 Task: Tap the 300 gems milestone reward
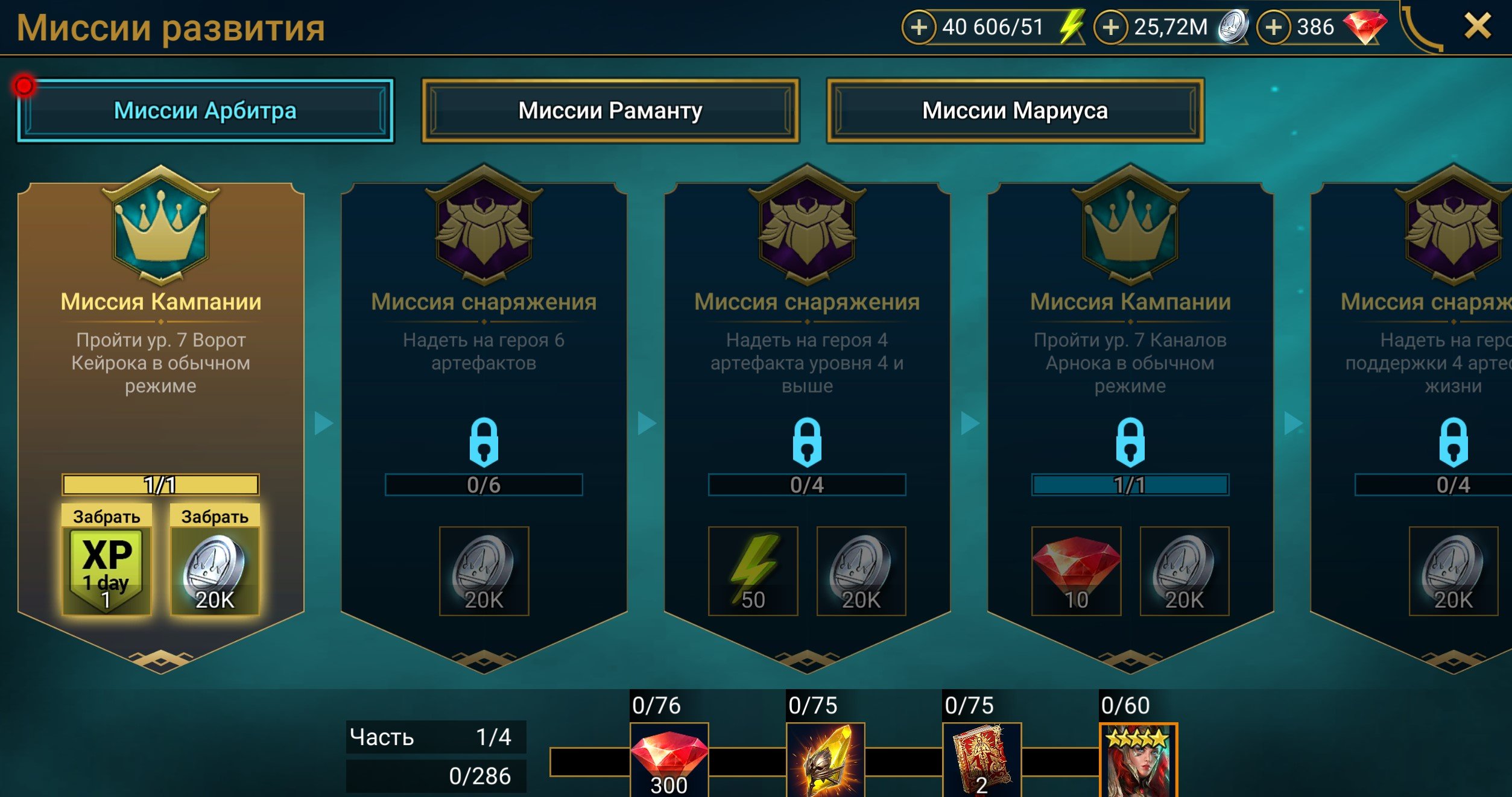(669, 760)
